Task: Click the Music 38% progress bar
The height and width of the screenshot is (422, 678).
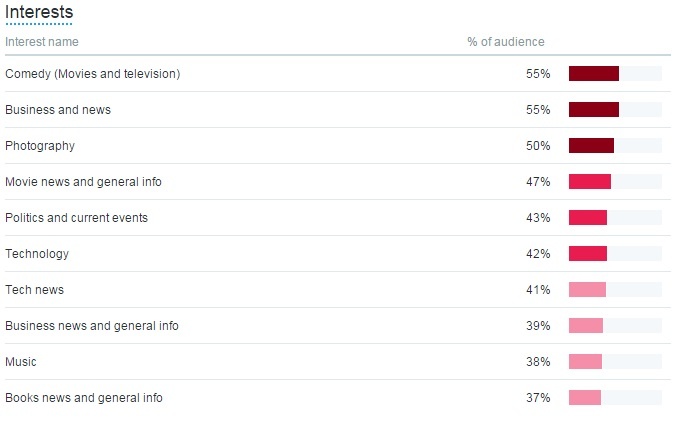Action: [x=586, y=362]
